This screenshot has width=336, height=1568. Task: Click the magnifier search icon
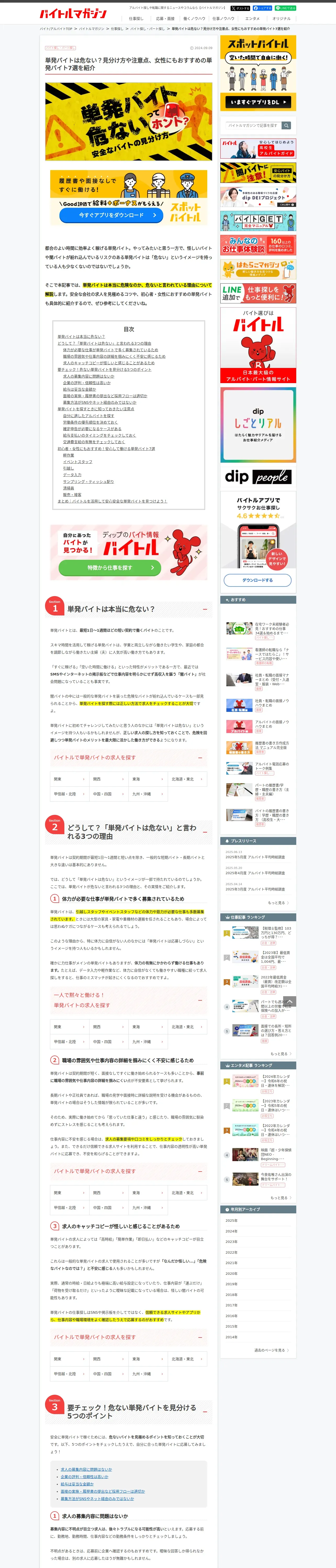[286, 125]
